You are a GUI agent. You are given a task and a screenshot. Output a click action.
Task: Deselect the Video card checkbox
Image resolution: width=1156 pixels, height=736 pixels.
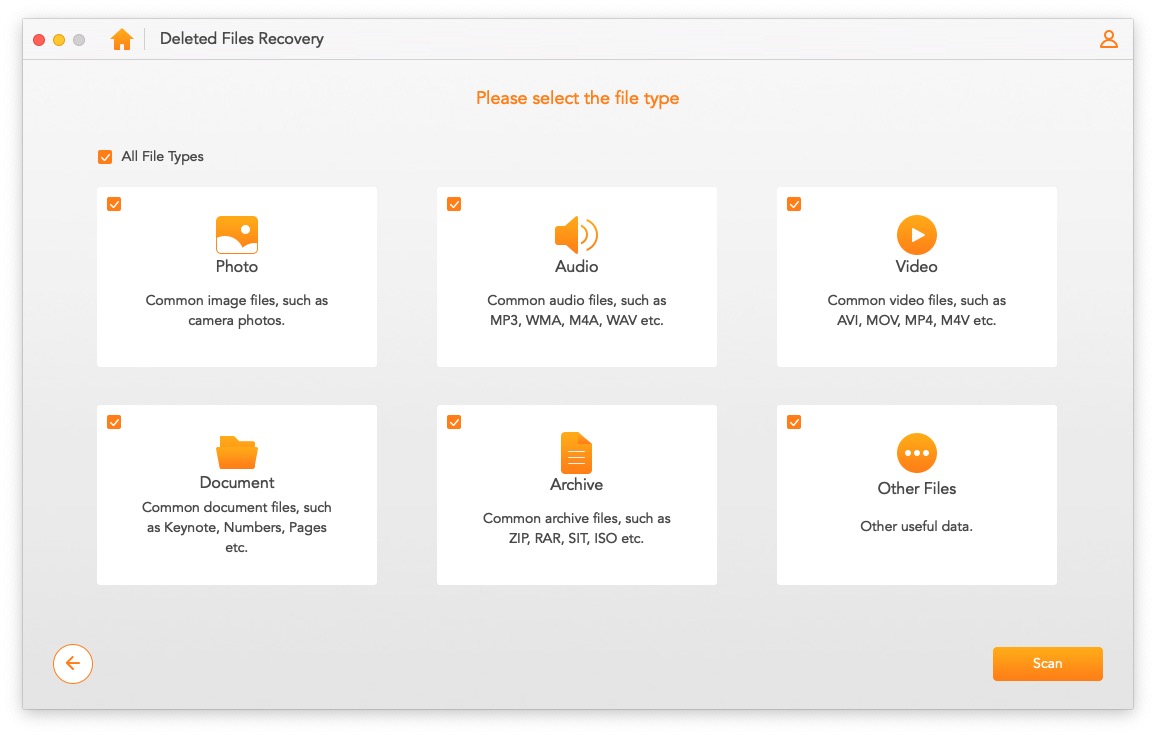coord(794,204)
